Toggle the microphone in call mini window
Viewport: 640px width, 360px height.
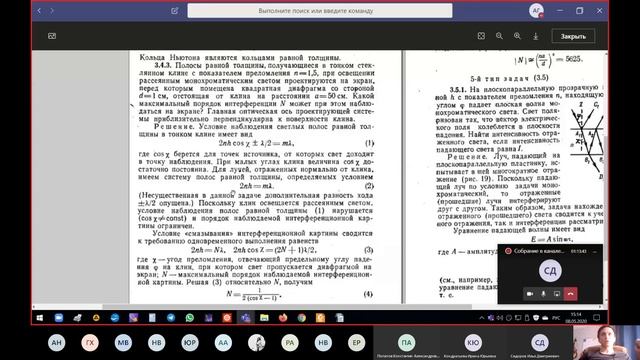543,294
